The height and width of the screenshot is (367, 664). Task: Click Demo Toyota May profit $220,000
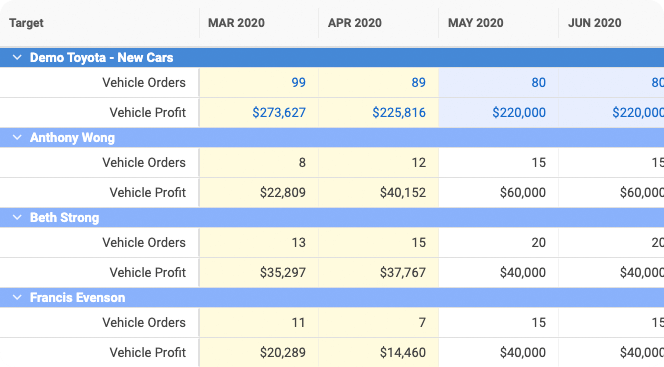coord(519,113)
